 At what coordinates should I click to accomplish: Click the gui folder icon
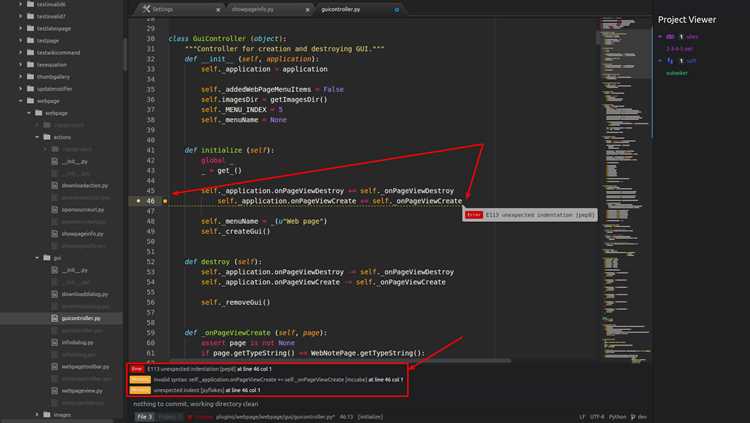(x=47, y=258)
